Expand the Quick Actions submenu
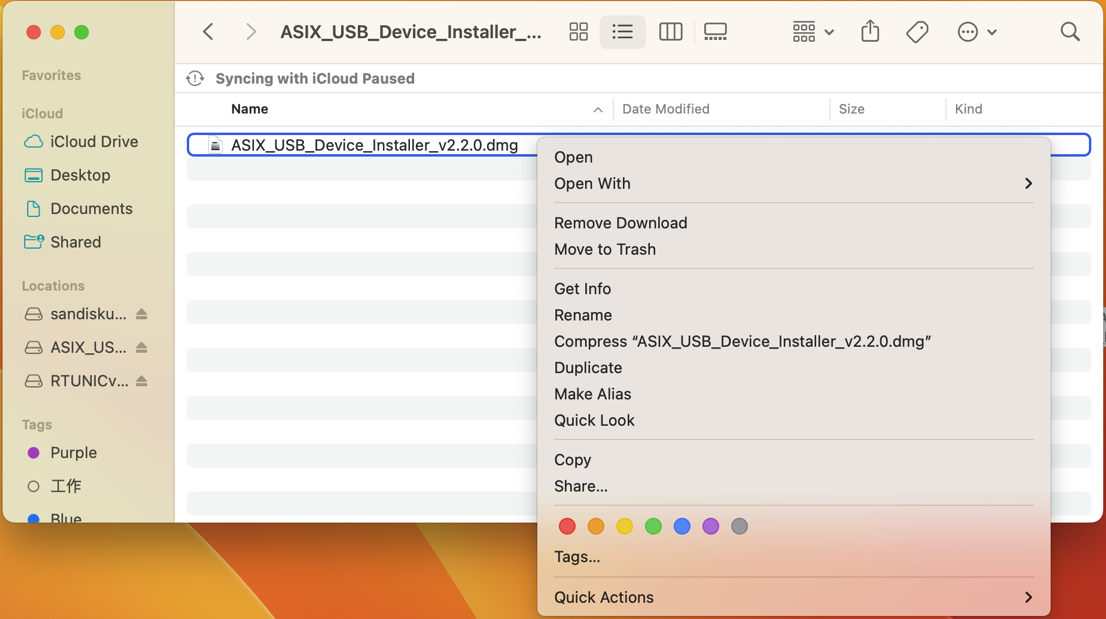Image resolution: width=1106 pixels, height=619 pixels. 794,597
